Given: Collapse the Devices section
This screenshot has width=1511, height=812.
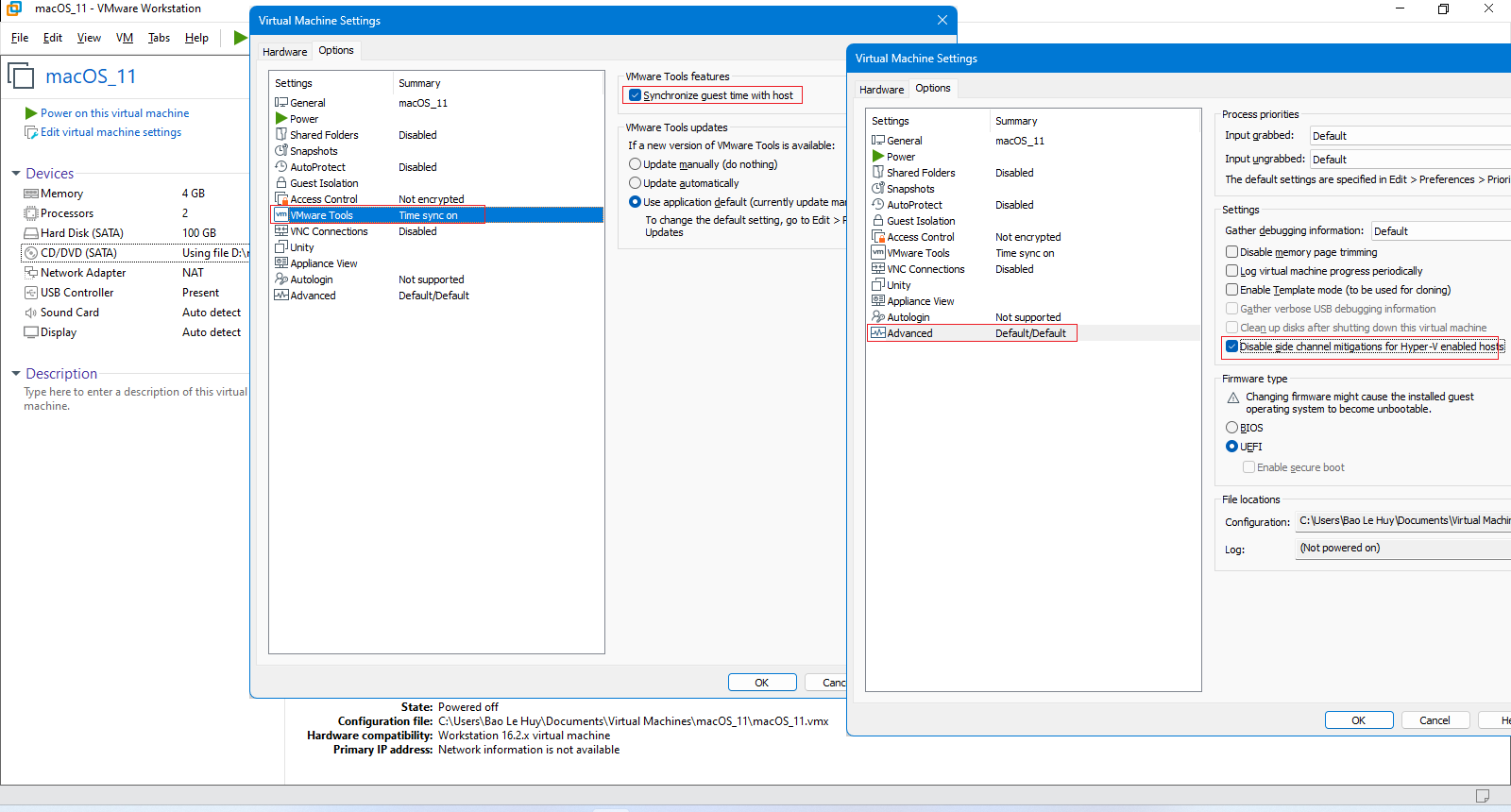Looking at the screenshot, I should 16,174.
